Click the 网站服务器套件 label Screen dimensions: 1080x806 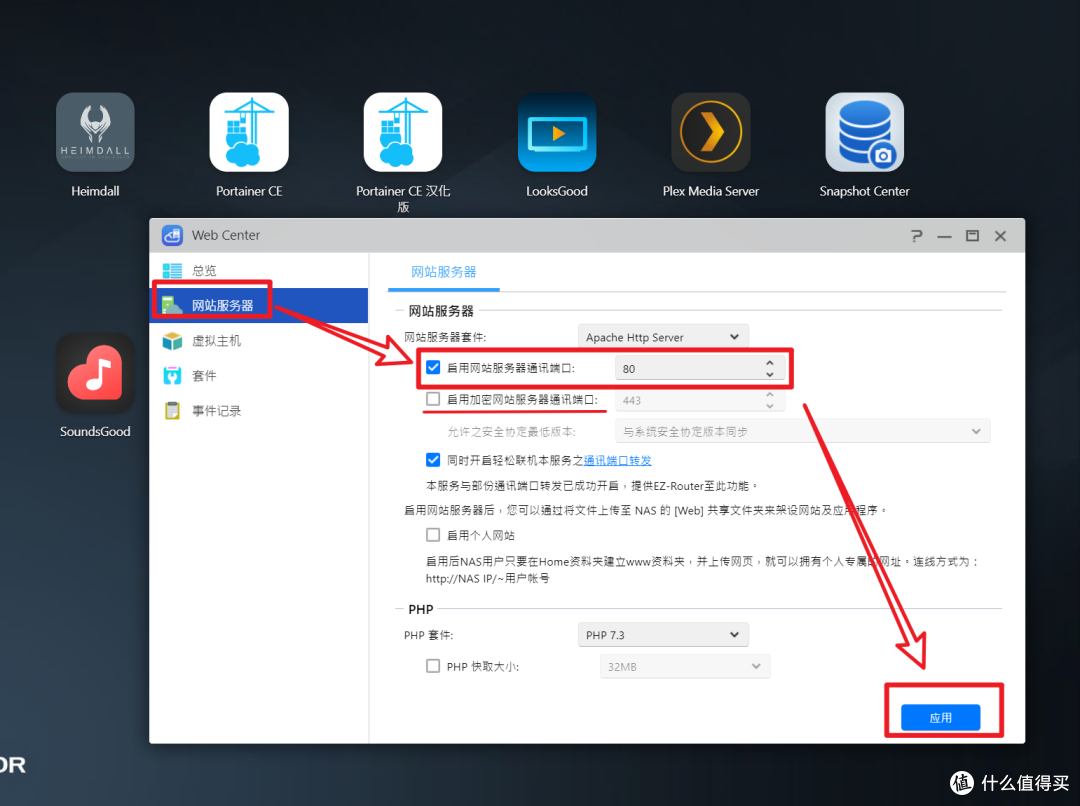coord(445,337)
